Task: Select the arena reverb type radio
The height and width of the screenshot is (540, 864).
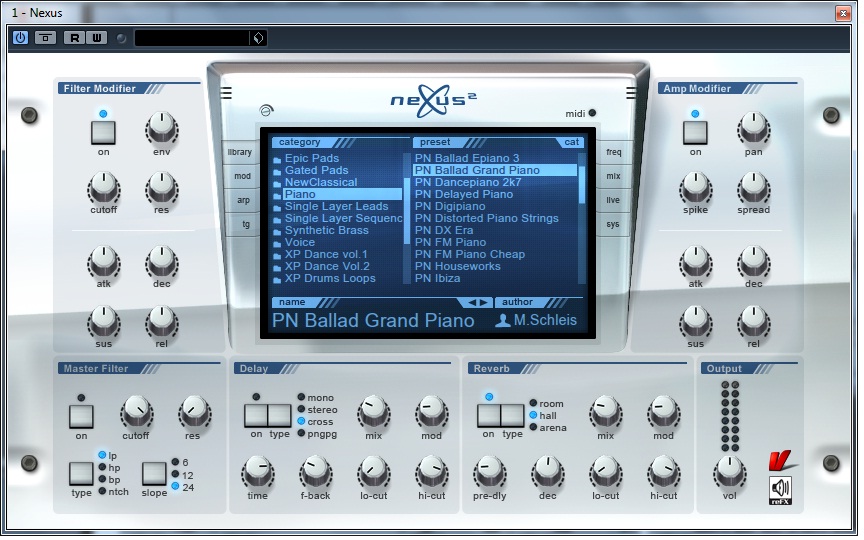Action: point(533,428)
